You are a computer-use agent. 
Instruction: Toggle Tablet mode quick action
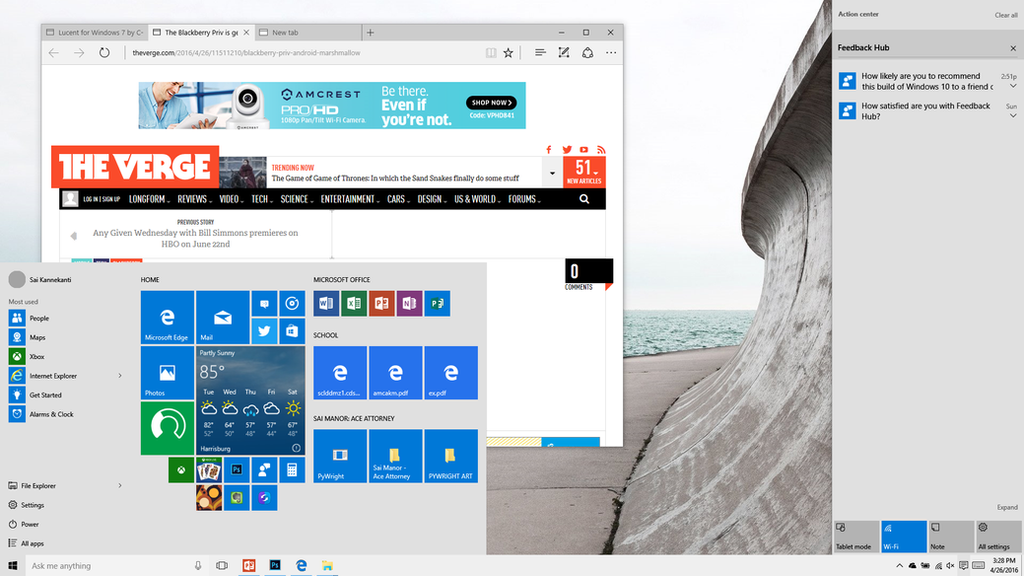(x=856, y=536)
